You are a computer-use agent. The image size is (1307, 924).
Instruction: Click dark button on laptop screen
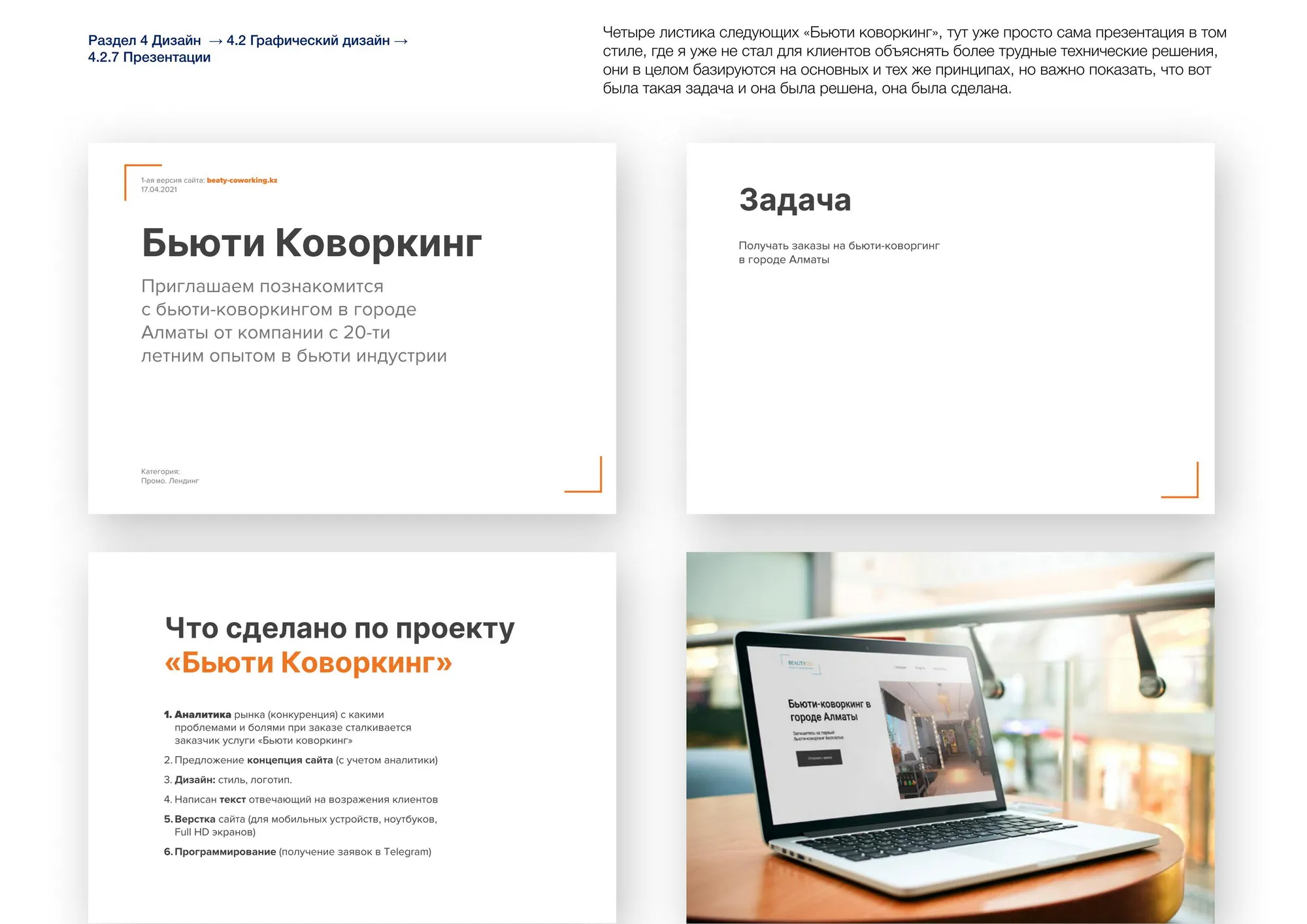(x=819, y=758)
